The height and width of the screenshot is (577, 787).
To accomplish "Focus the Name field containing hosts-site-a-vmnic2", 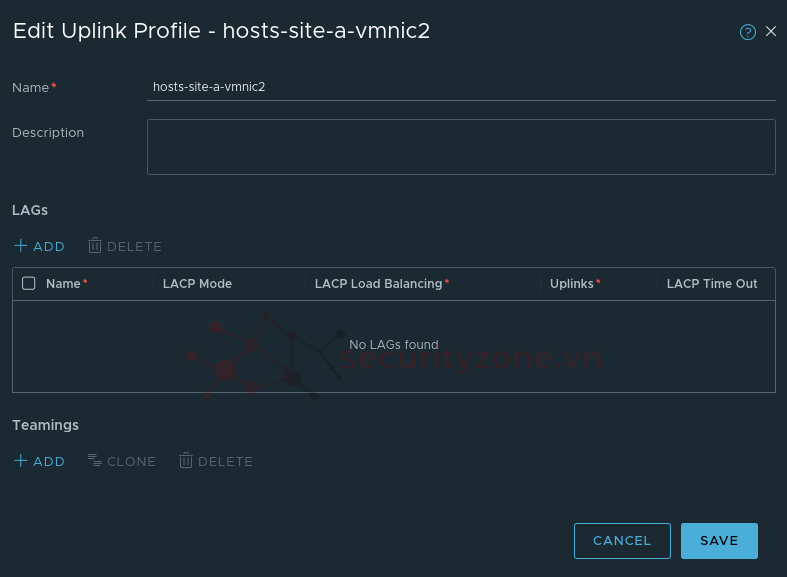I will 461,87.
